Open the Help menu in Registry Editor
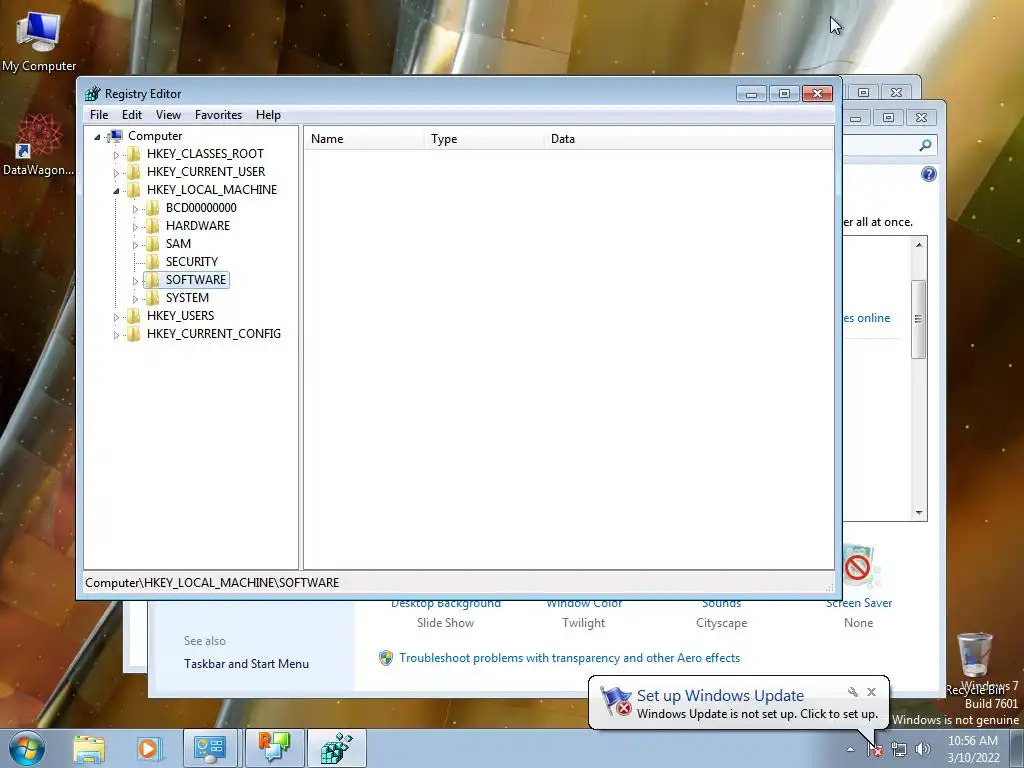1024x768 pixels. click(x=268, y=115)
